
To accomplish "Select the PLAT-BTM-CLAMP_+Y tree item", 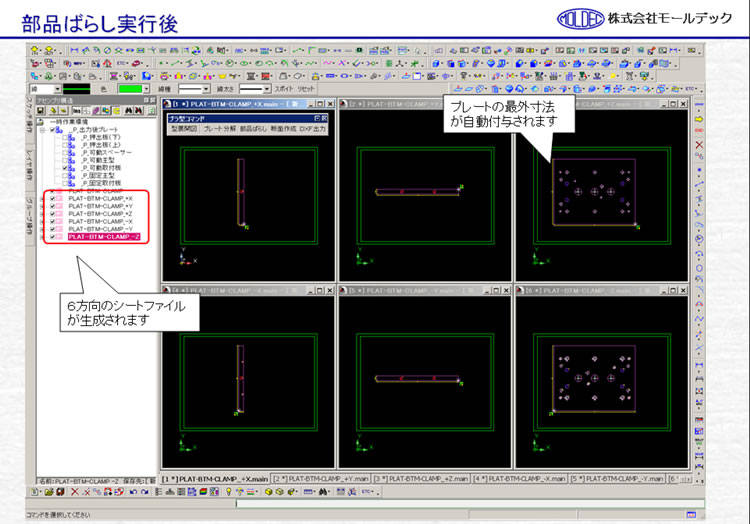I will pyautogui.click(x=100, y=208).
